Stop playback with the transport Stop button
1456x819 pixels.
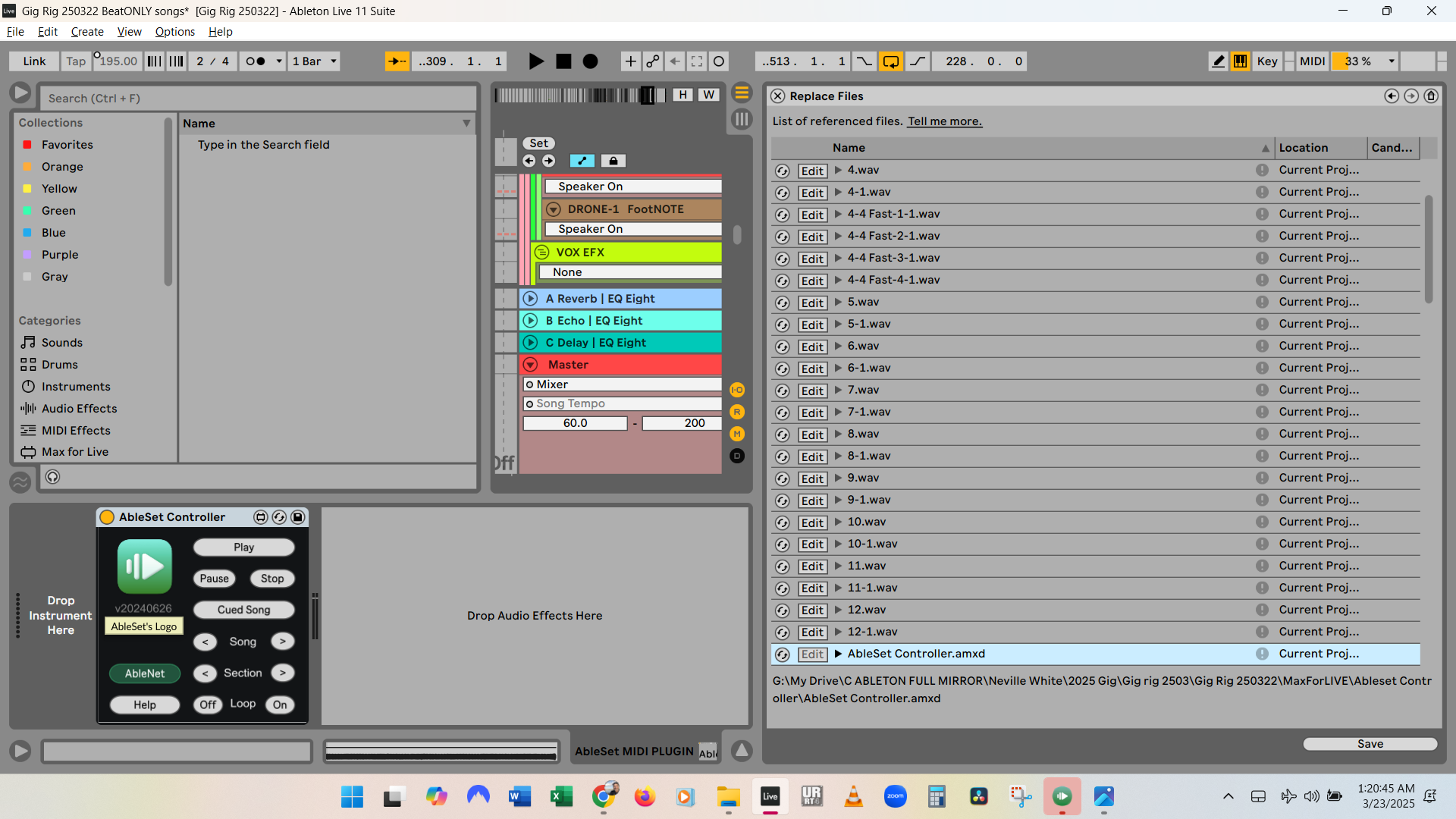[563, 61]
